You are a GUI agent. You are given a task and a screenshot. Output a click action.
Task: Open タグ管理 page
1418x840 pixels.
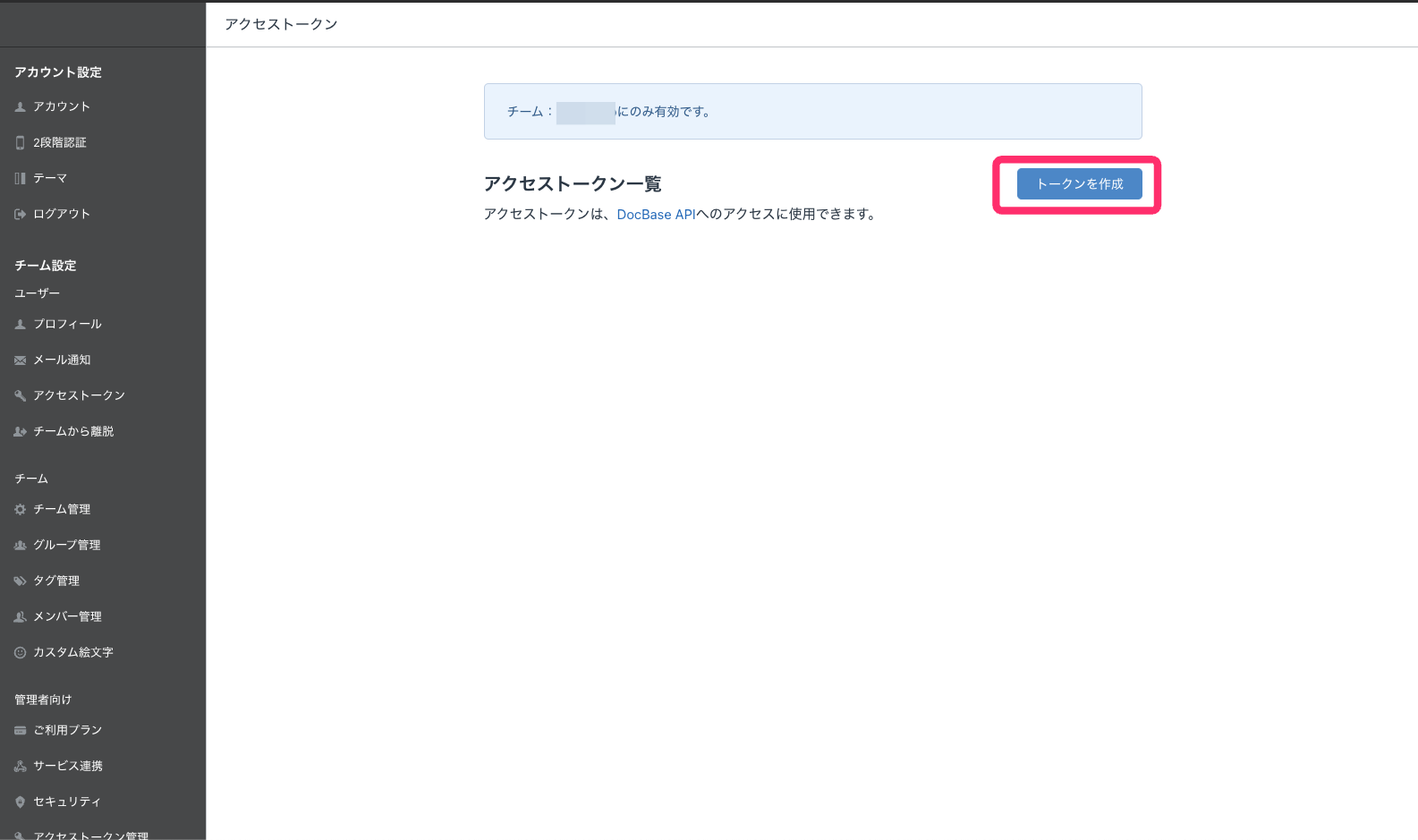(x=56, y=581)
